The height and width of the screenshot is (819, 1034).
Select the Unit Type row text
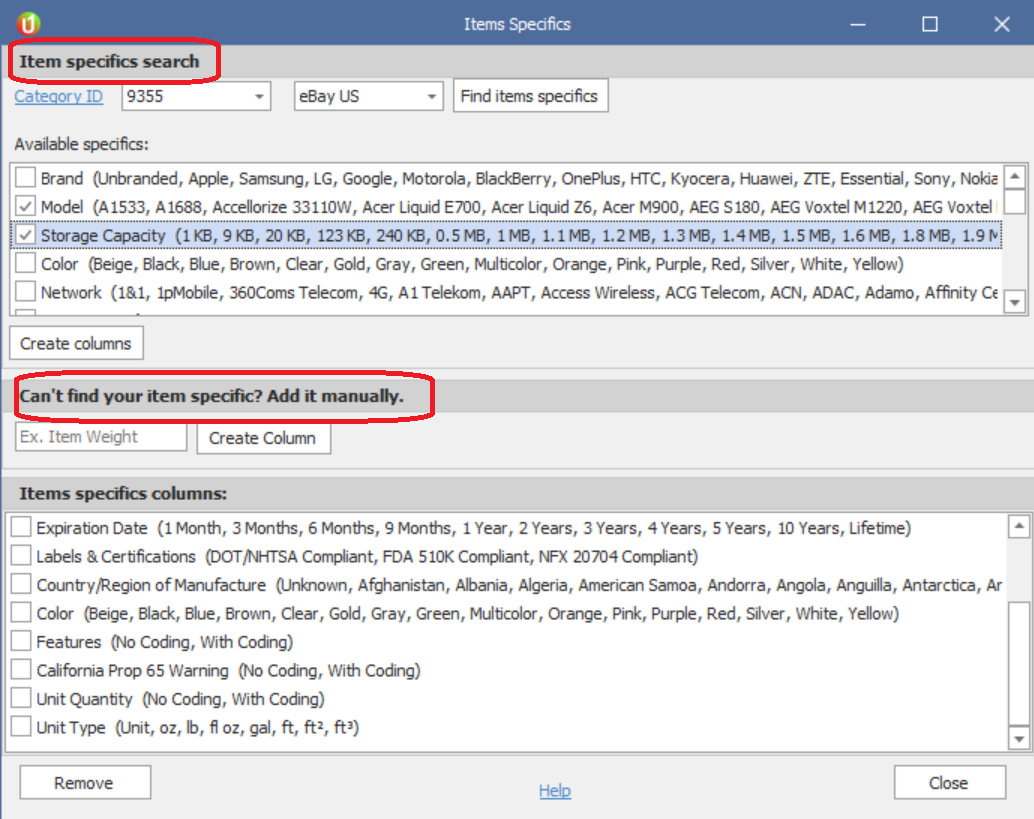(x=198, y=727)
